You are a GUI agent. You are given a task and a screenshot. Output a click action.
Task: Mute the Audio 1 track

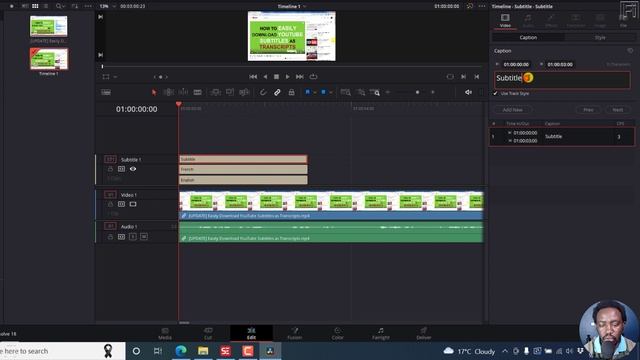pos(144,237)
